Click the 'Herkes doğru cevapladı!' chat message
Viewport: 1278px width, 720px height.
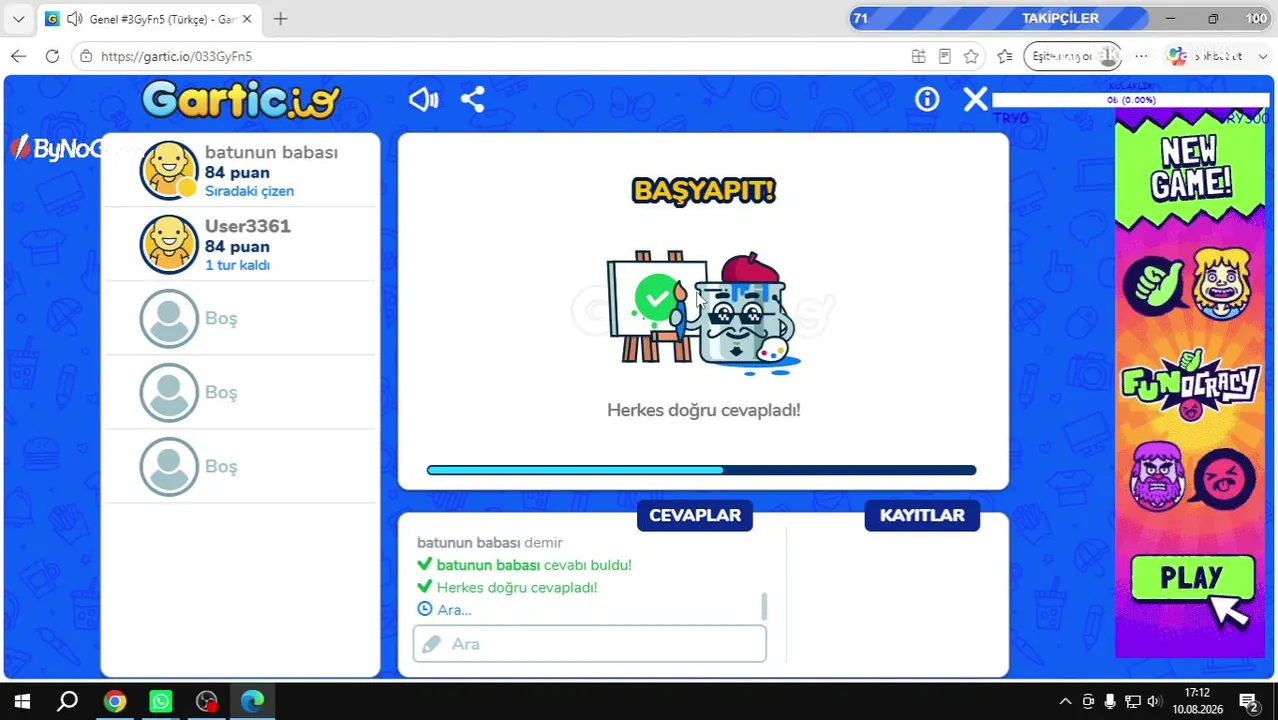(517, 587)
